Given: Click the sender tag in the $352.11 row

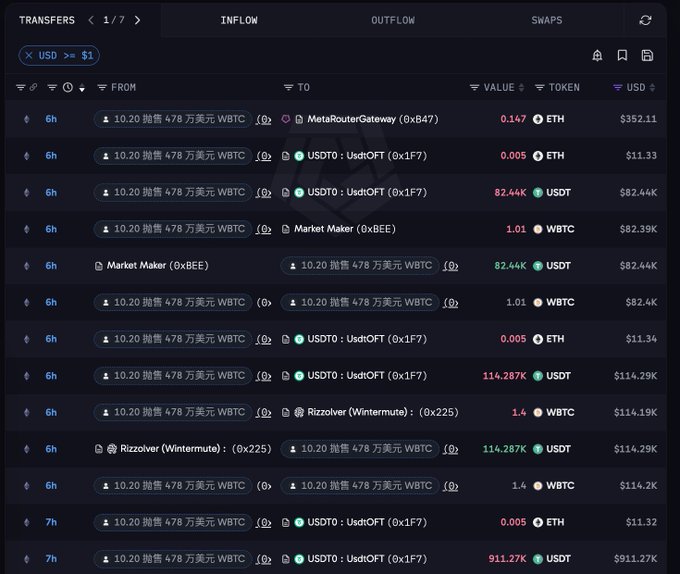Looking at the screenshot, I should [x=173, y=119].
